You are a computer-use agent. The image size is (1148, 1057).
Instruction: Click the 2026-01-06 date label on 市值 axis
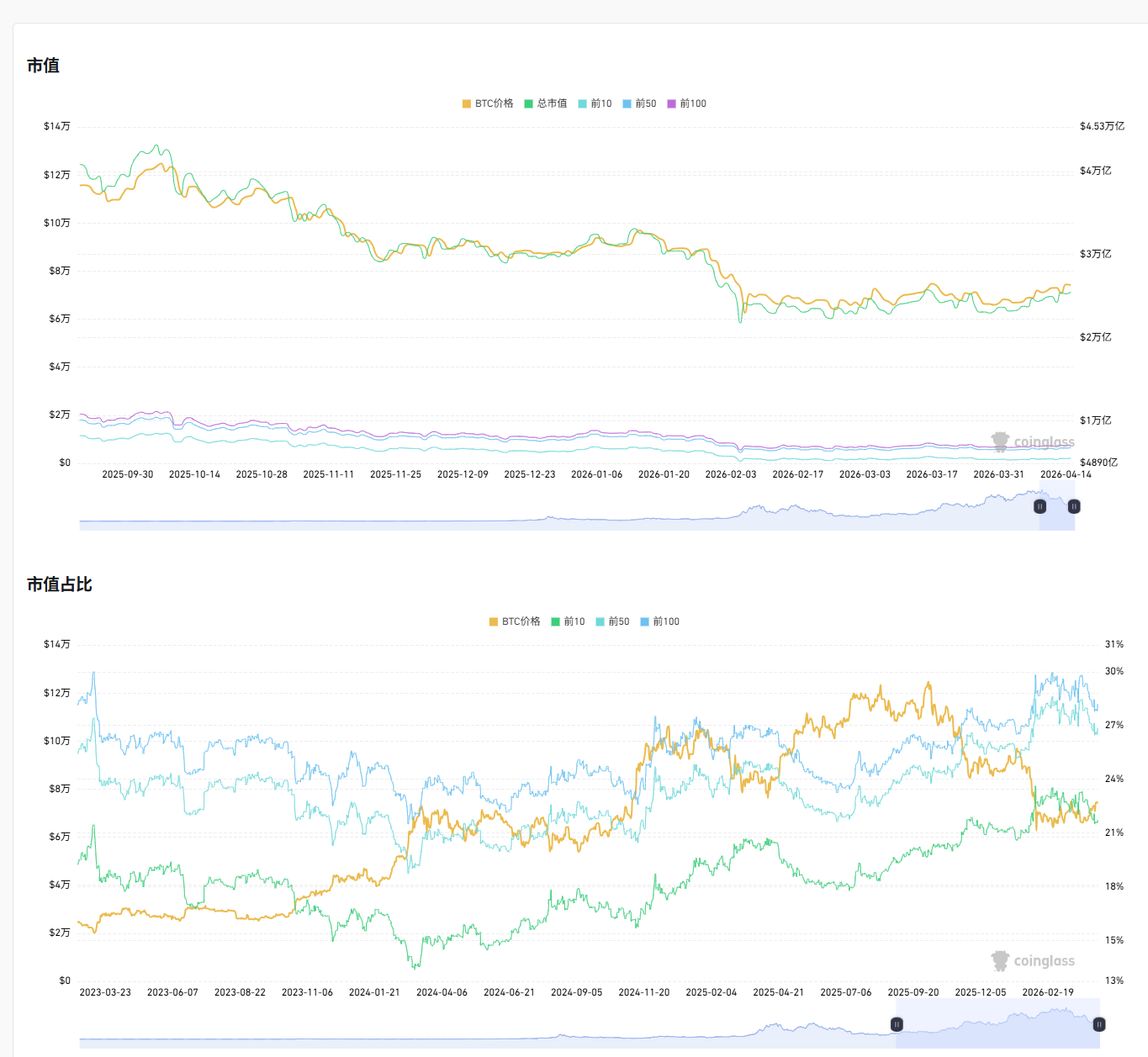(x=596, y=474)
